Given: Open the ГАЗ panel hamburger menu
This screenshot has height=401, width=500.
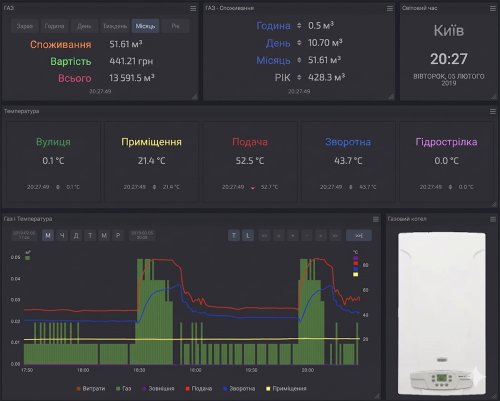Looking at the screenshot, I should click(x=193, y=9).
